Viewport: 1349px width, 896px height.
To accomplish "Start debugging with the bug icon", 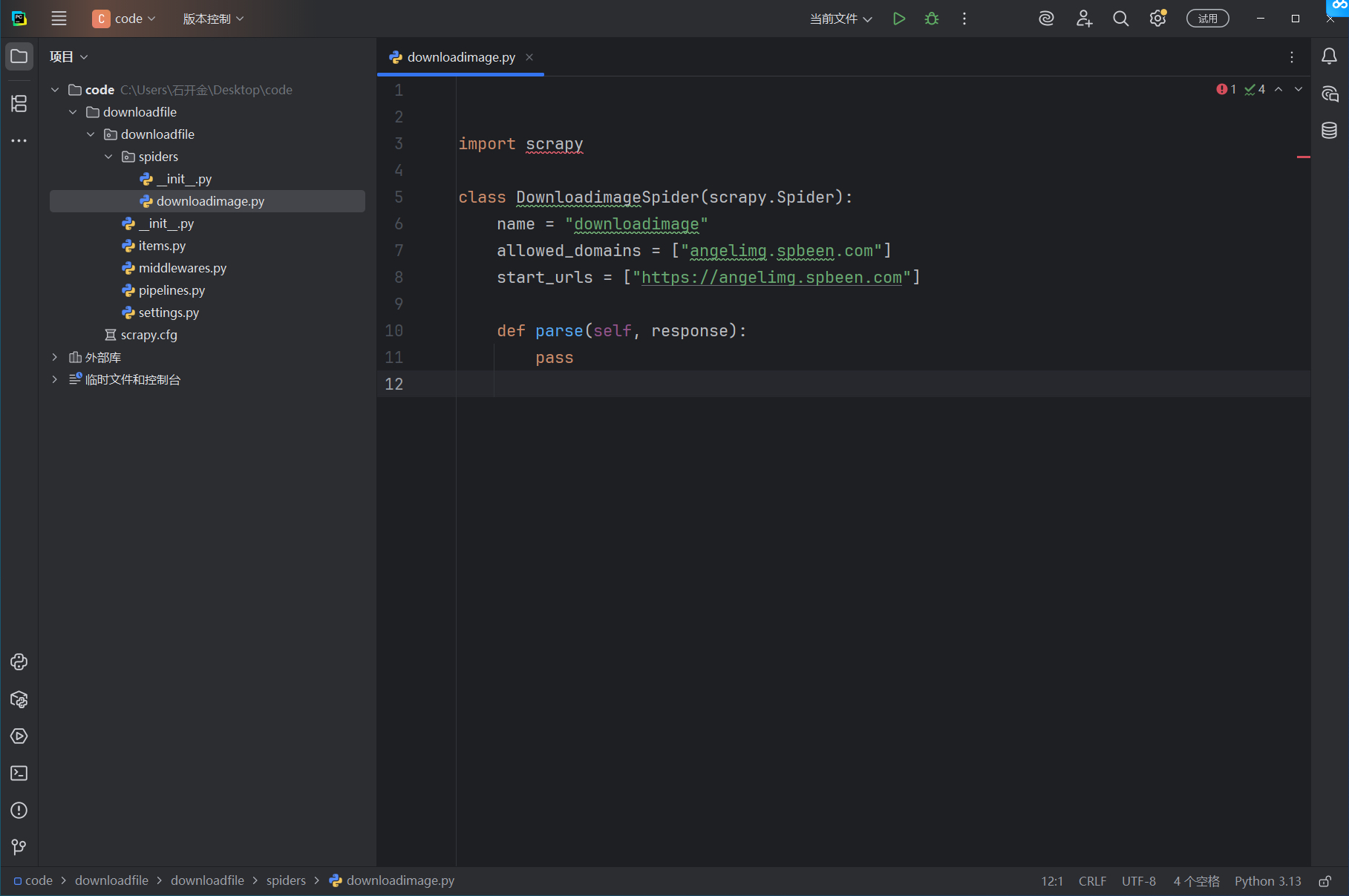I will click(932, 19).
